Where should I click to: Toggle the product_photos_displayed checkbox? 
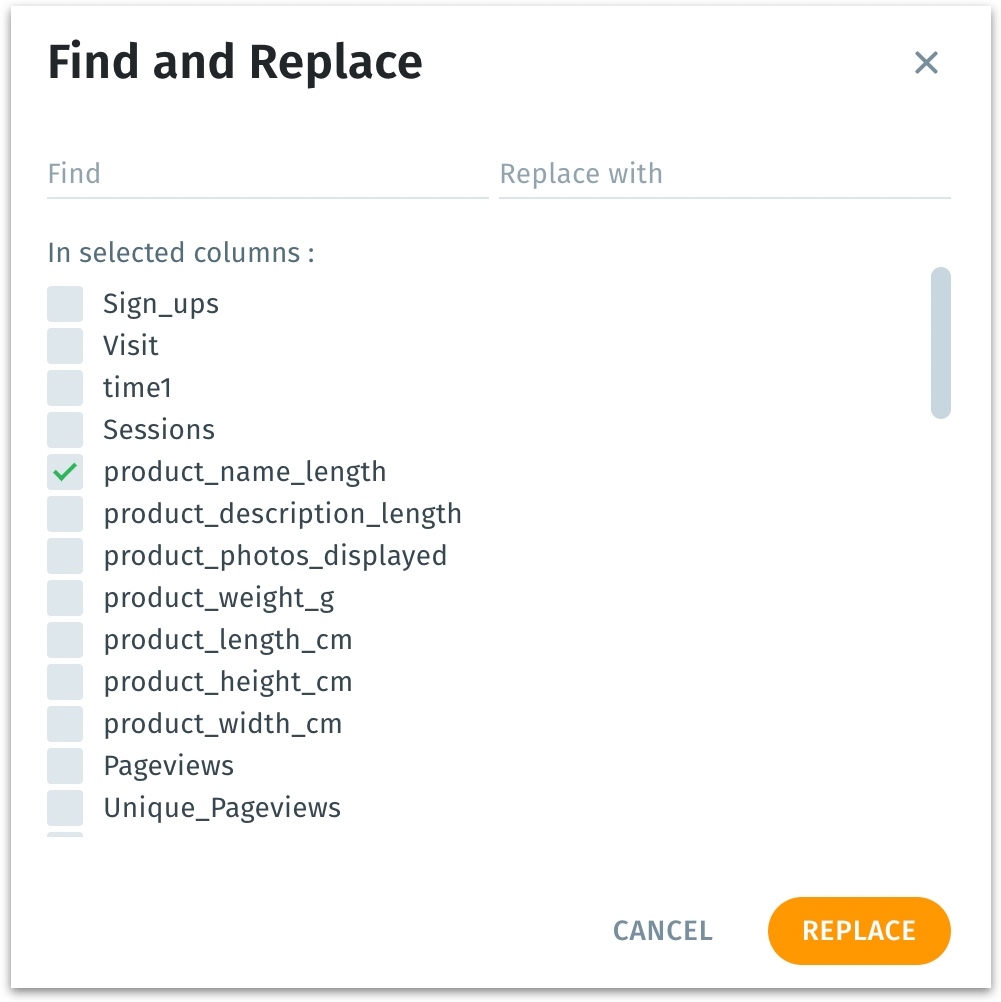tap(65, 556)
